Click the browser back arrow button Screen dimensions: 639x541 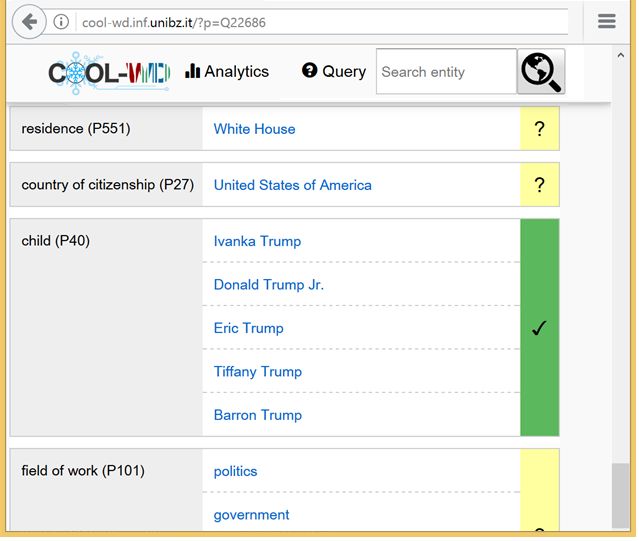coord(29,22)
